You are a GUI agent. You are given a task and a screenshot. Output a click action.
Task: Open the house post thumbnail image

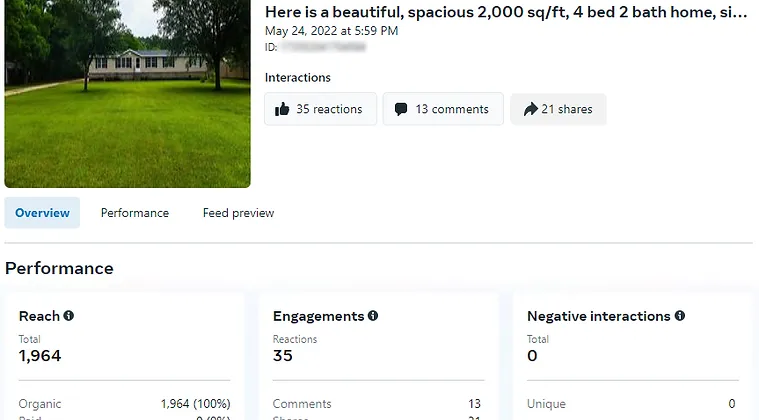click(x=127, y=93)
